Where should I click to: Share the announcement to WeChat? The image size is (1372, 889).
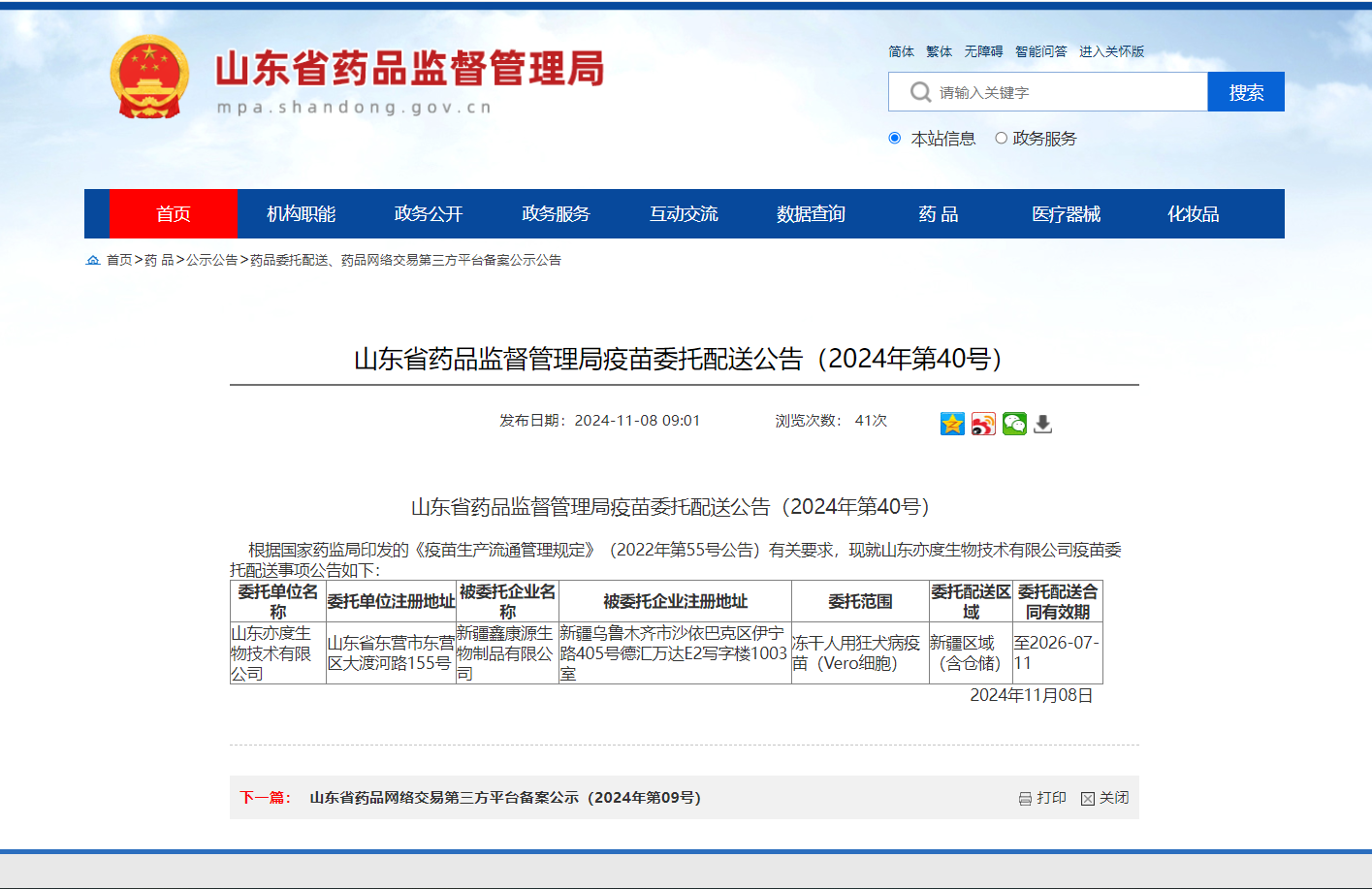[x=1014, y=424]
